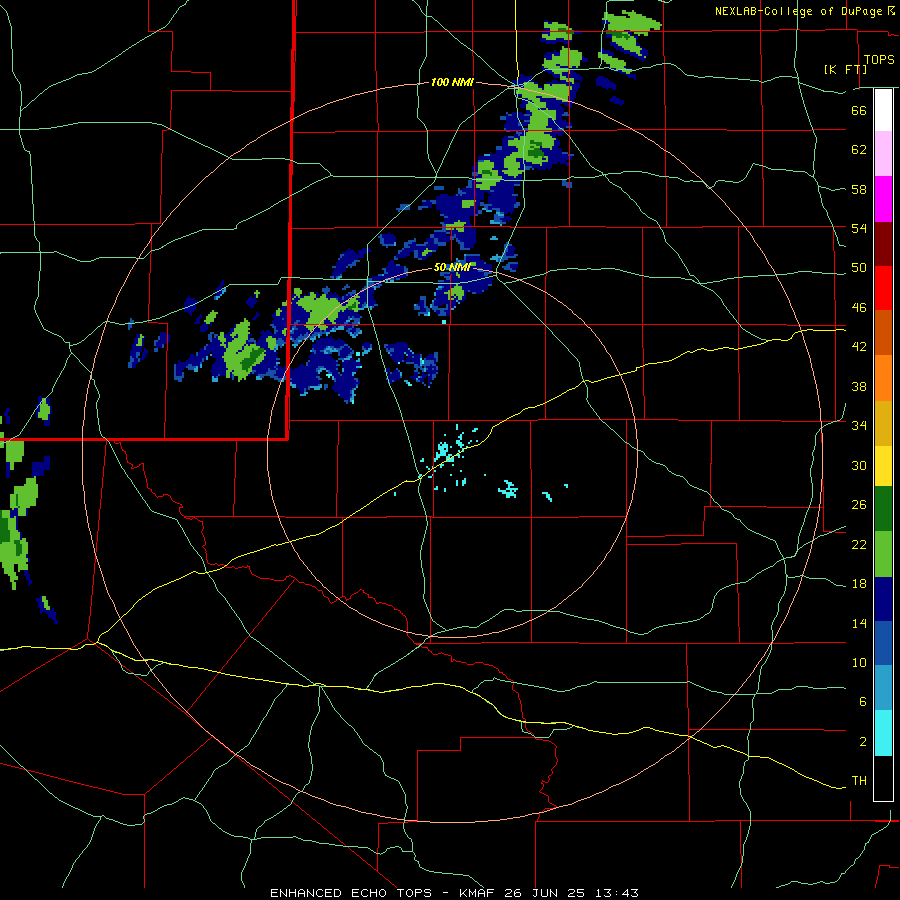This screenshot has height=900, width=900.
Task: Click the bright orange legend swatch
Action: click(x=883, y=378)
